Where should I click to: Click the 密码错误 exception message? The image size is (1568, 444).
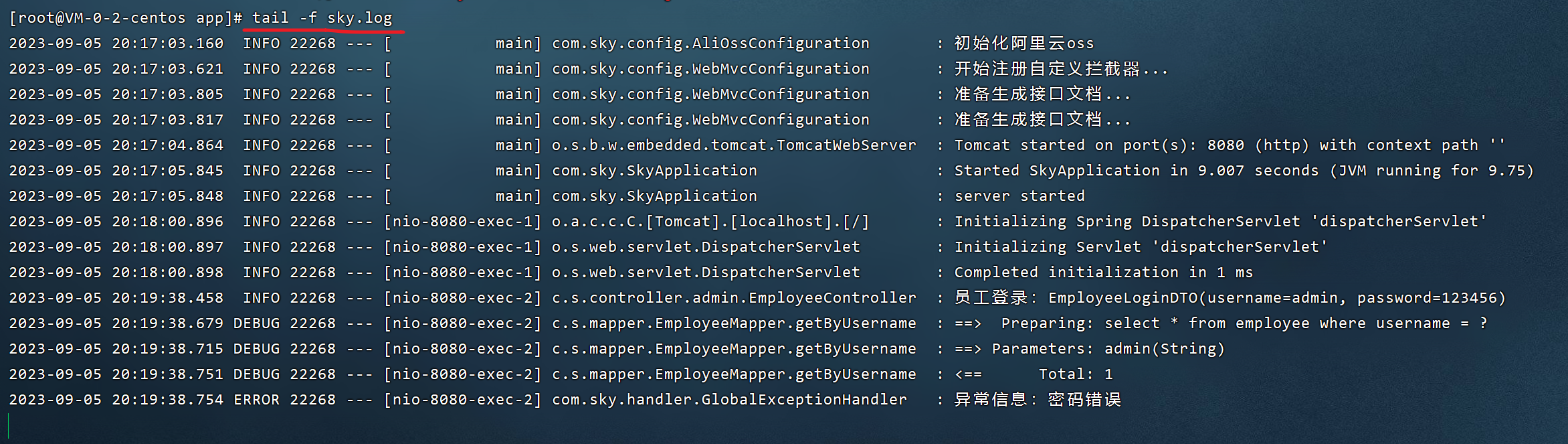(x=1084, y=400)
